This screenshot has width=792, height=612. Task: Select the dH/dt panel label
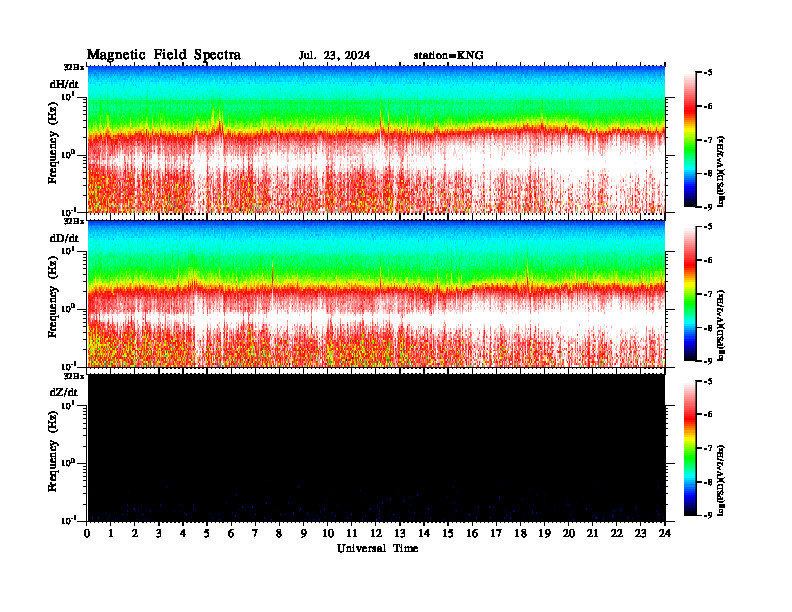64,84
